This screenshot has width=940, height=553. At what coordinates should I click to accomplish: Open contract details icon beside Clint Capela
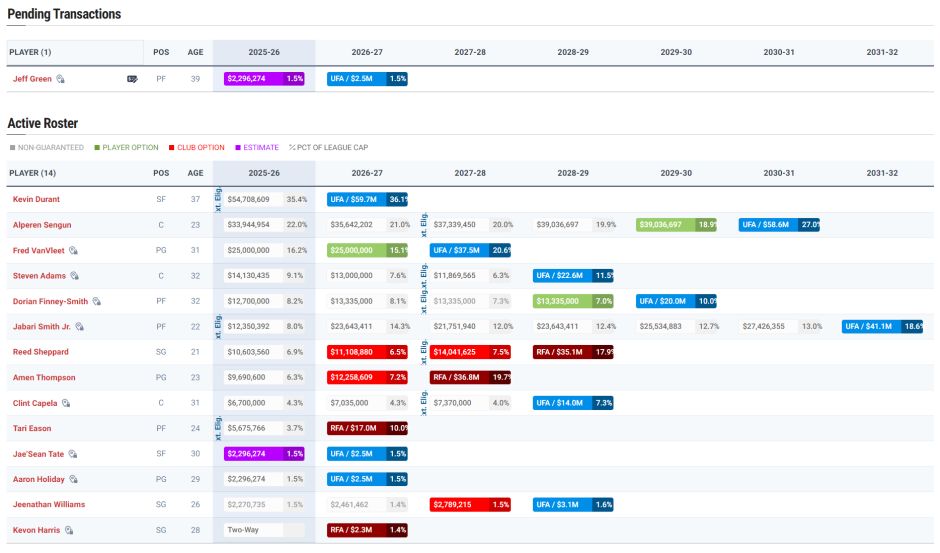point(66,403)
